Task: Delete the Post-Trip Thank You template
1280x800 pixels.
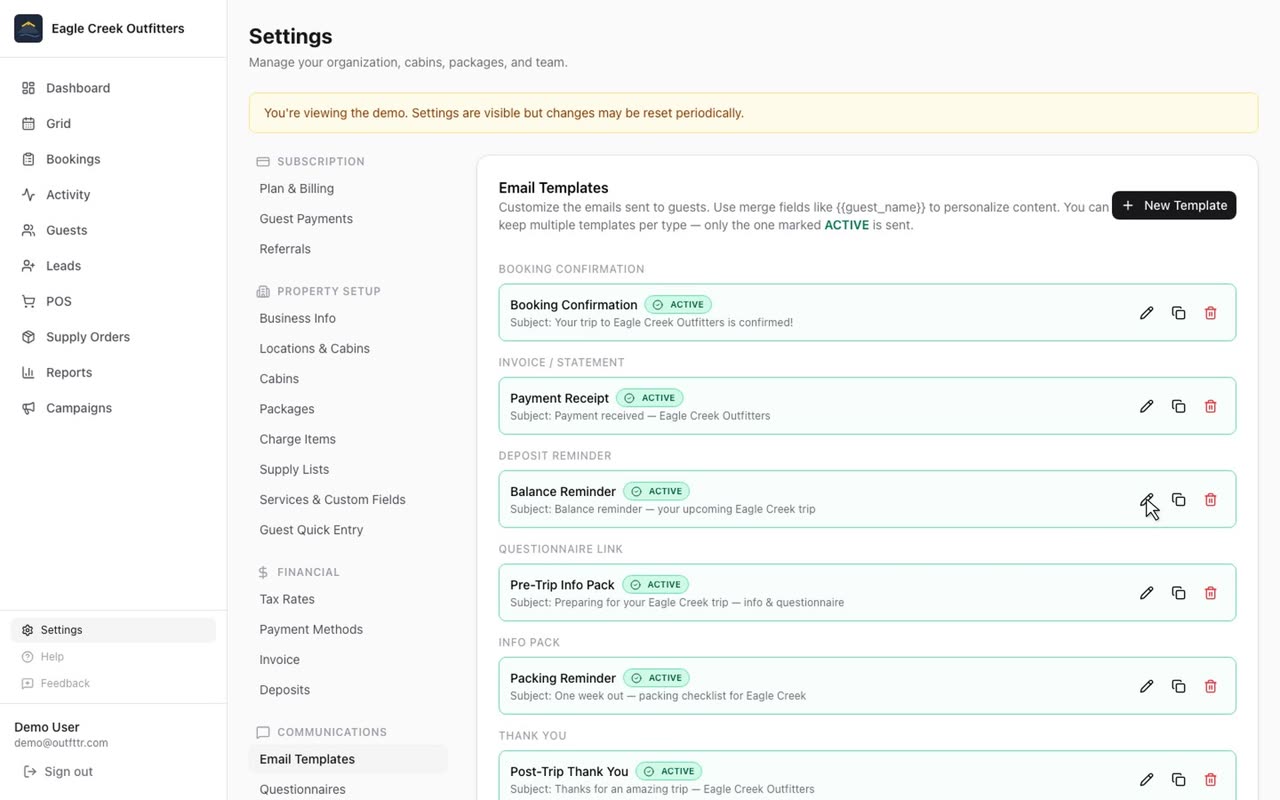Action: tap(1211, 779)
